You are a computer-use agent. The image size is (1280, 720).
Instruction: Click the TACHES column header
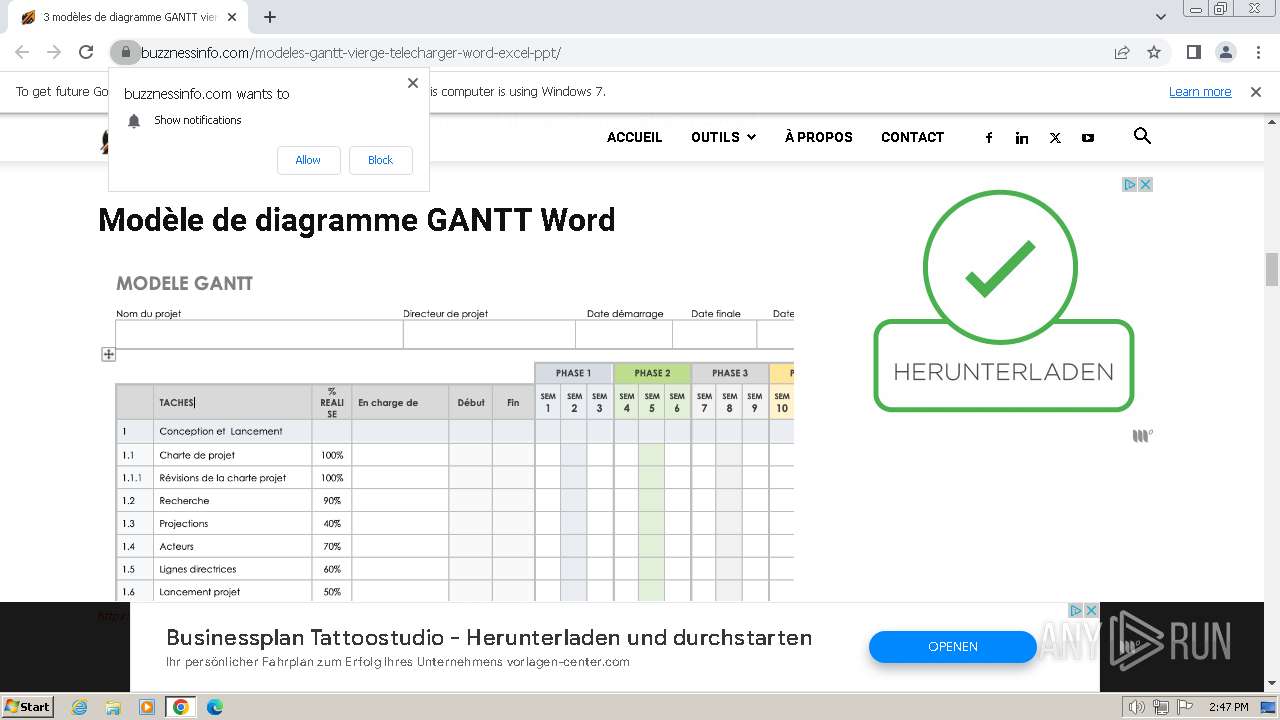pos(232,403)
